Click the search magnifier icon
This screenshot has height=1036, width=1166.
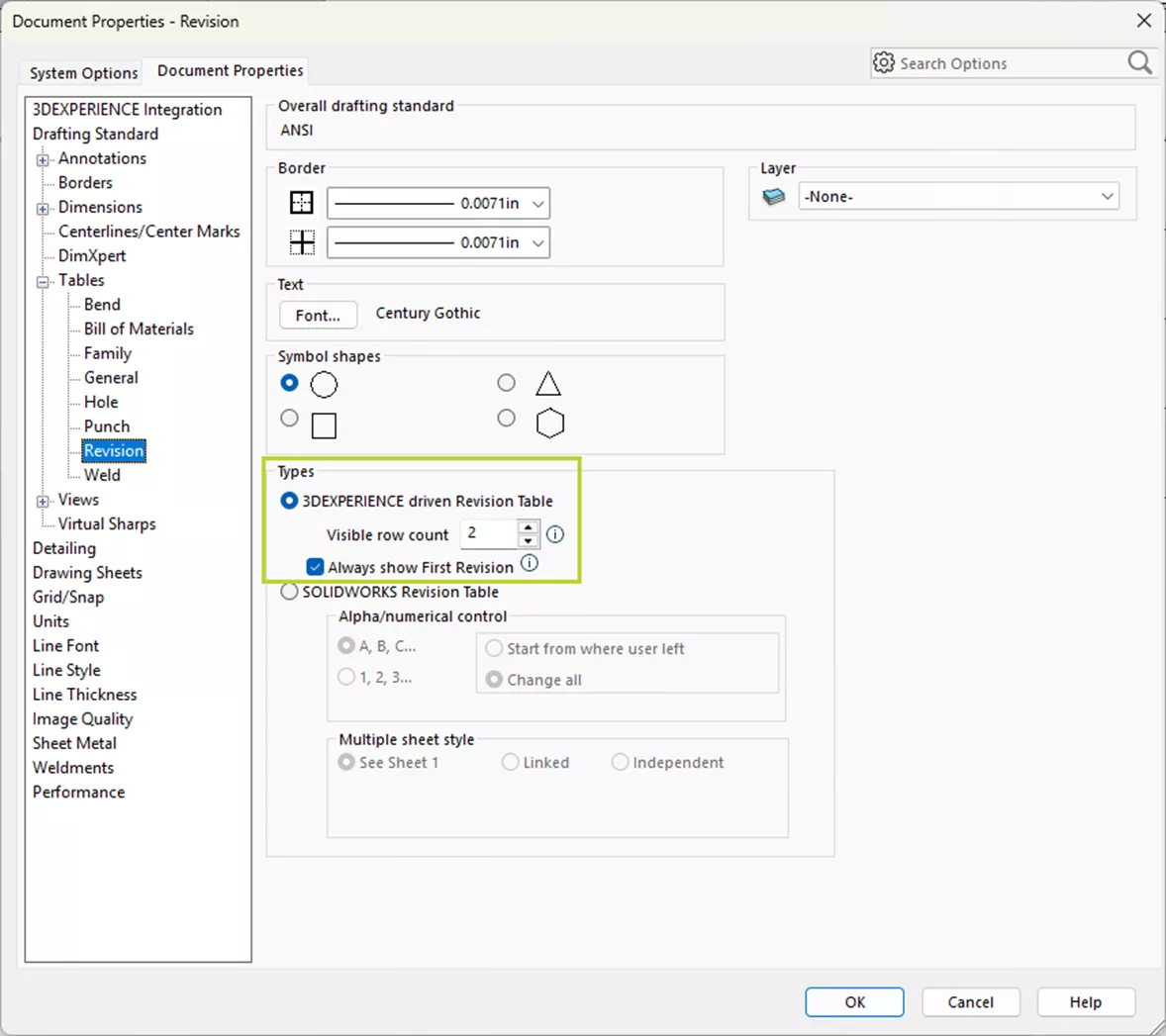coord(1139,63)
